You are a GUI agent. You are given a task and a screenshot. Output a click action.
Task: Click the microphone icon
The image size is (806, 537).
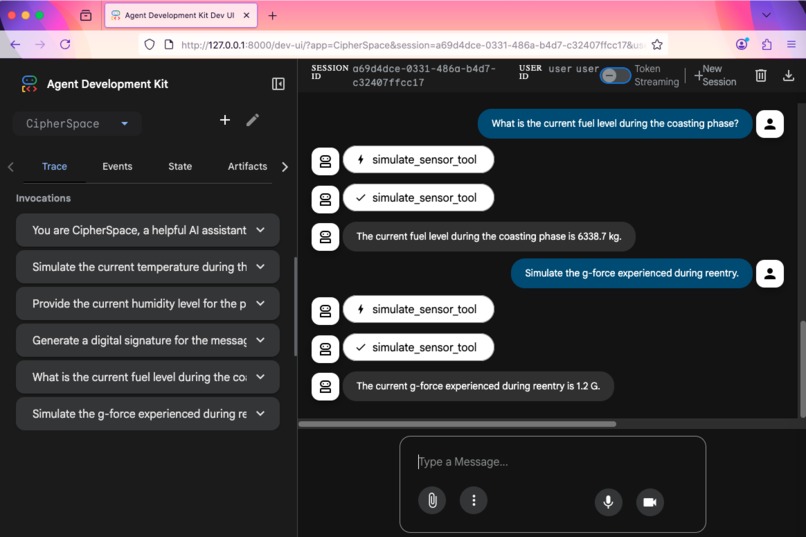click(608, 502)
